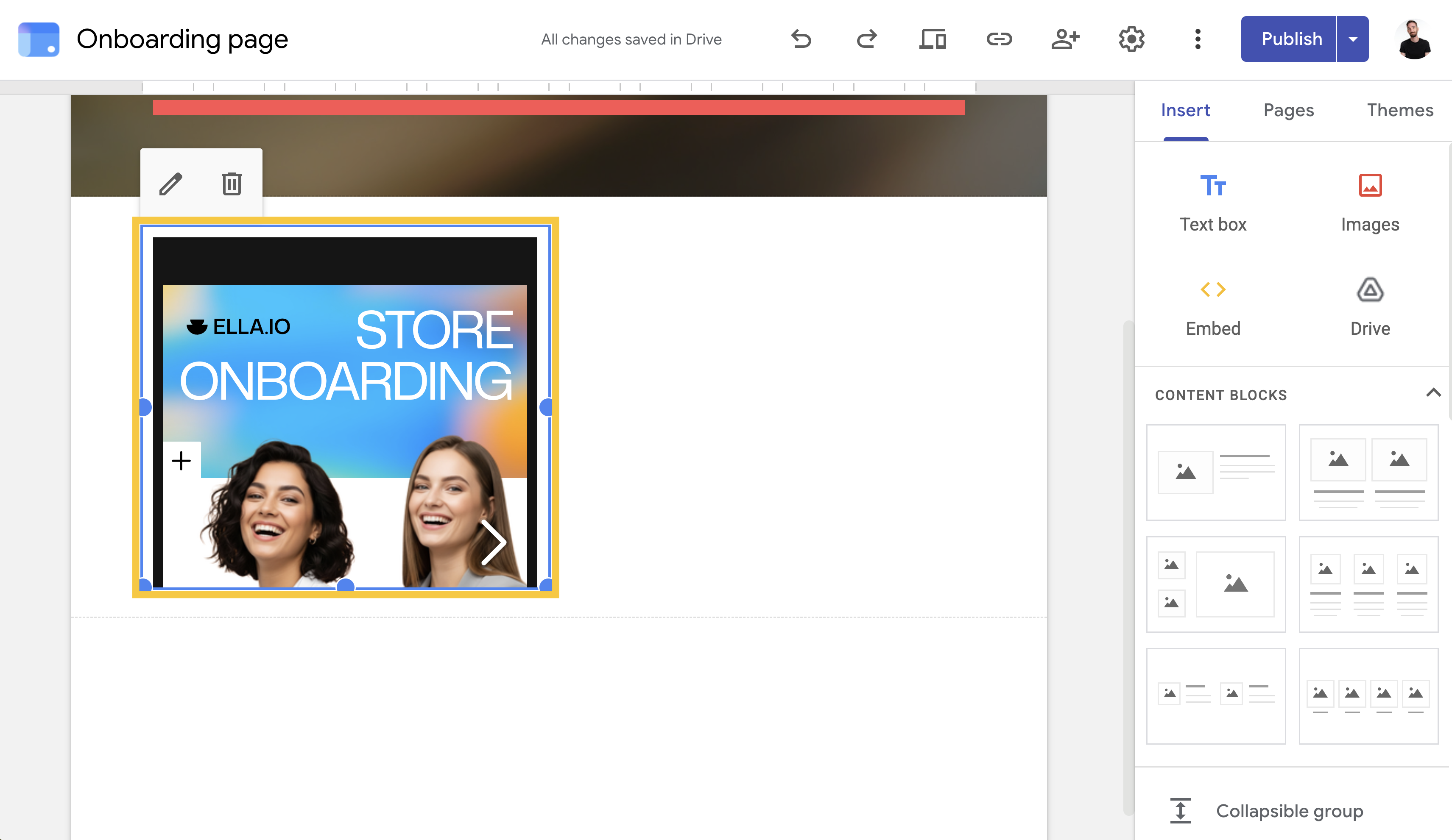Image resolution: width=1452 pixels, height=840 pixels.
Task: Insert Images from the panel
Action: click(x=1370, y=203)
